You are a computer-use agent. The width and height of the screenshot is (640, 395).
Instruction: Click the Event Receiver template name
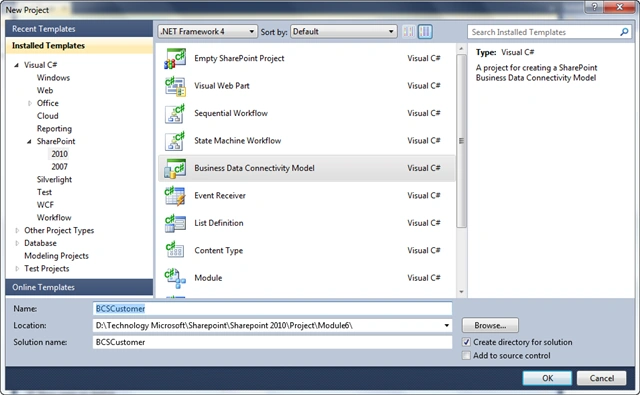pyautogui.click(x=220, y=195)
